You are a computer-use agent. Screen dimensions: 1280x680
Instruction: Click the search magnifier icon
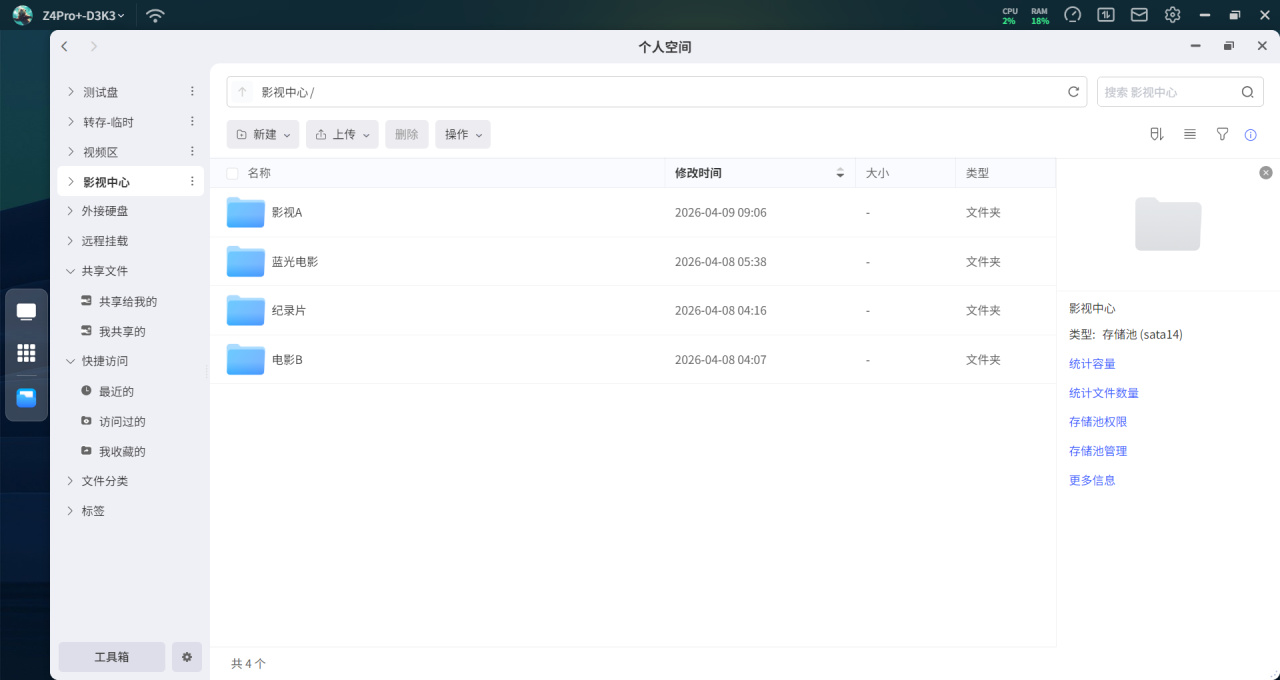pos(1247,92)
